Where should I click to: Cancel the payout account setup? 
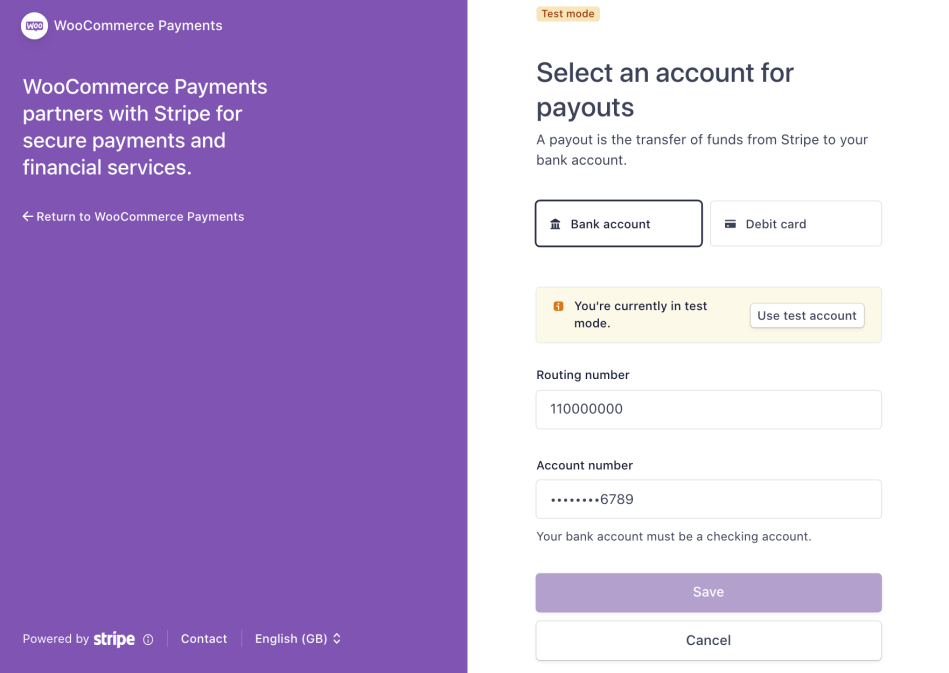[708, 640]
